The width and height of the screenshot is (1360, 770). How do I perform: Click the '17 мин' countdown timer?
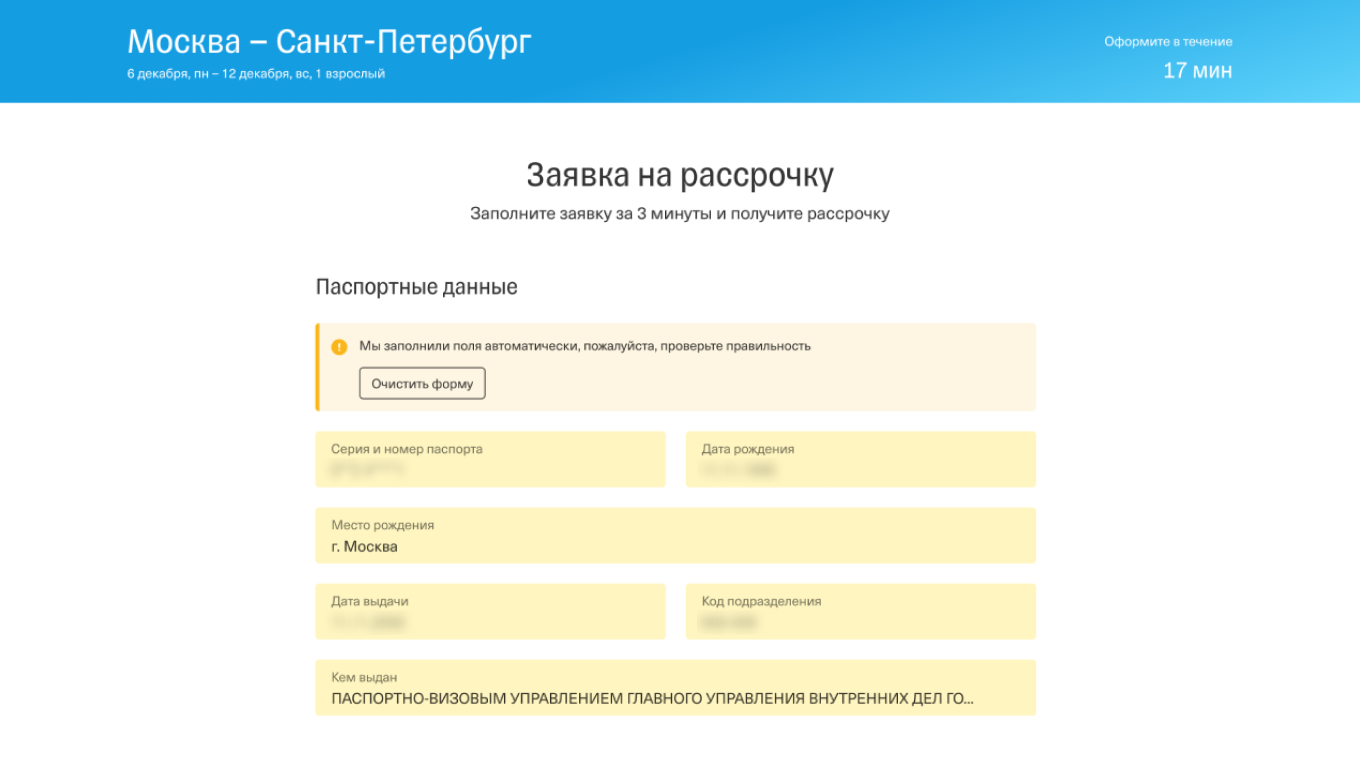click(1198, 70)
